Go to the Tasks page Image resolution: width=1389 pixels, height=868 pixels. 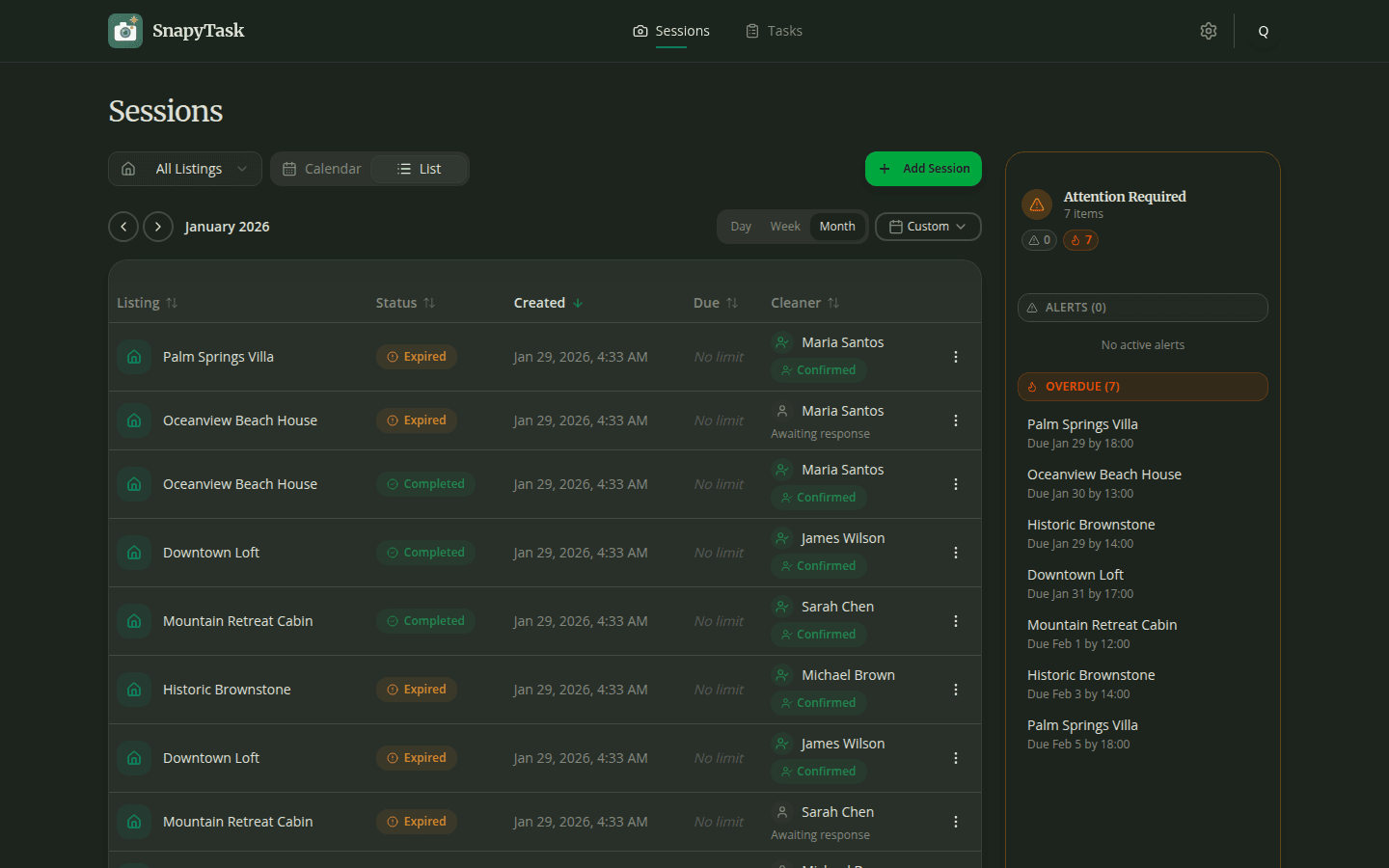[x=775, y=30]
